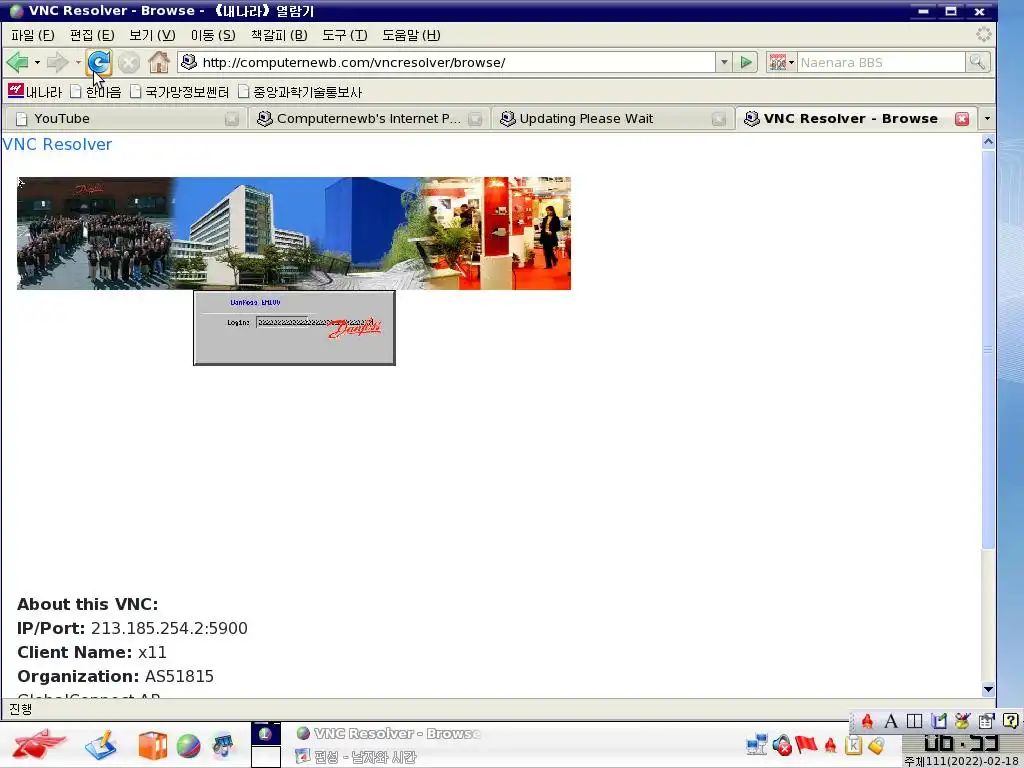
Task: Open the 중앙과학기술통보사 bookmark
Action: 300,92
